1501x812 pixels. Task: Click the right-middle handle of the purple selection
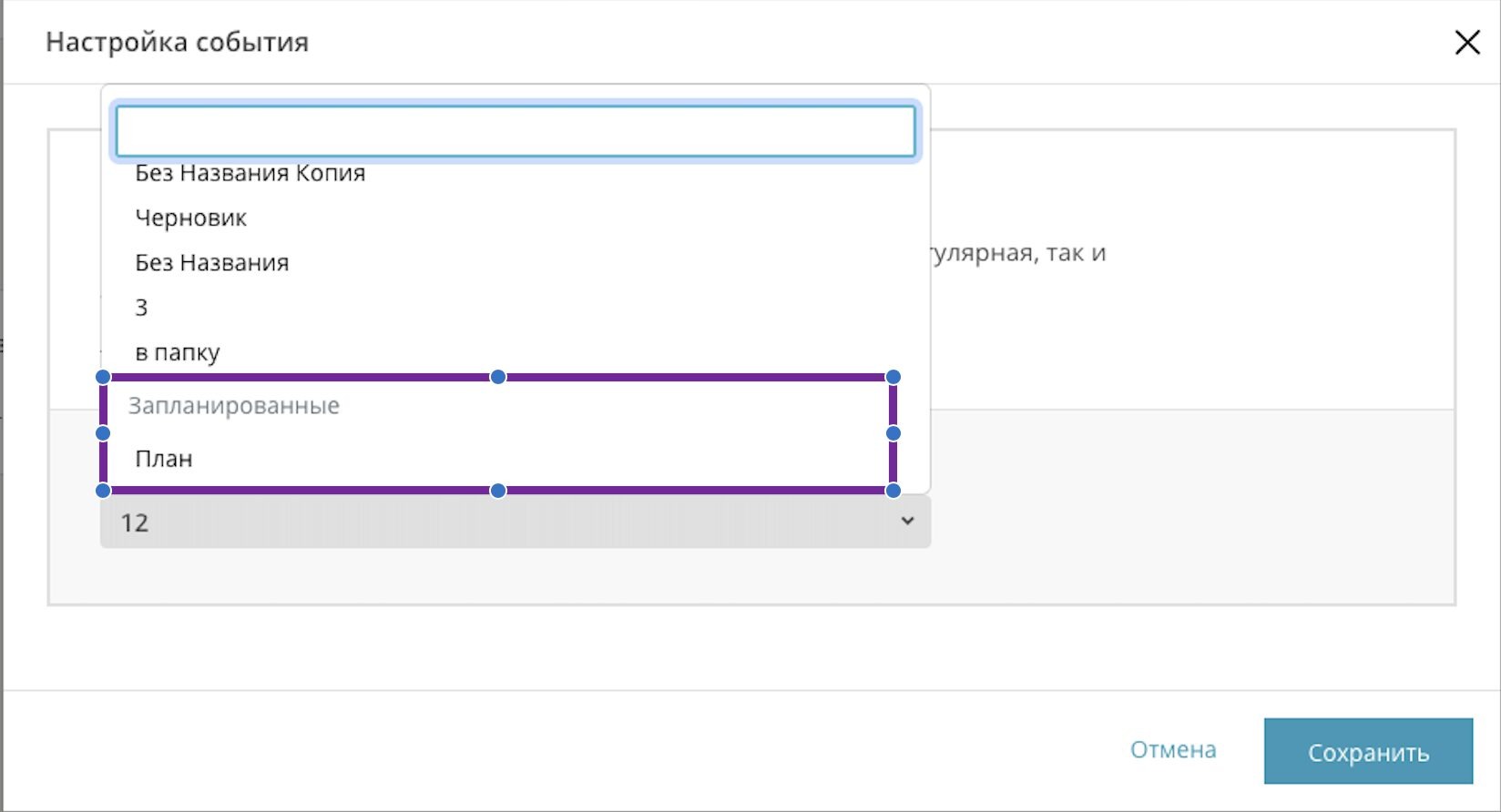(893, 433)
